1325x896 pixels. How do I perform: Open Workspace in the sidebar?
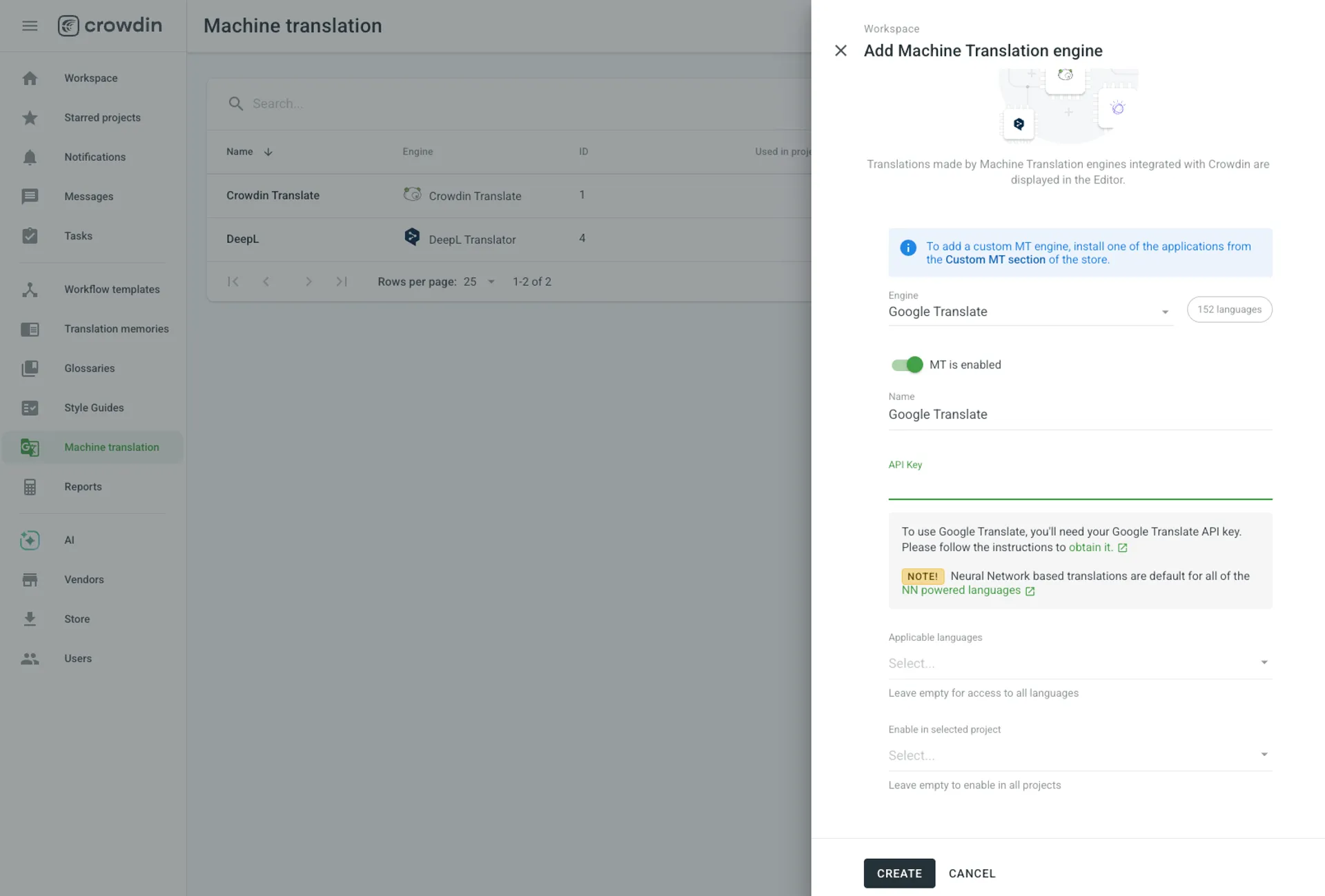[x=91, y=78]
